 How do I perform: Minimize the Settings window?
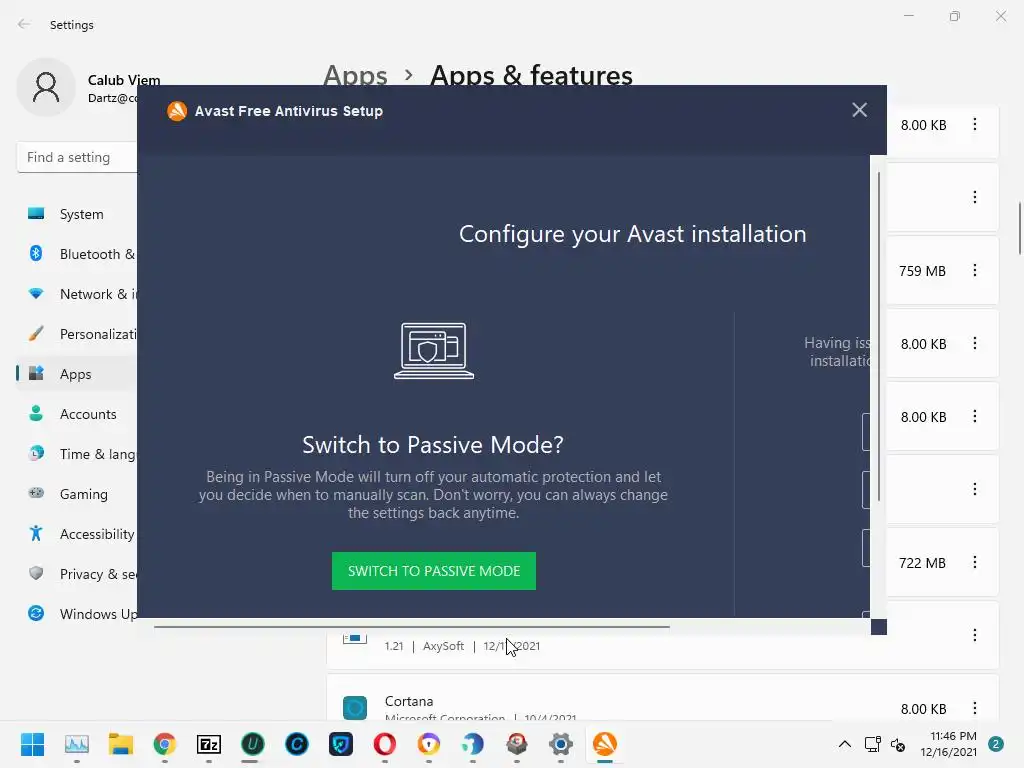(x=908, y=16)
